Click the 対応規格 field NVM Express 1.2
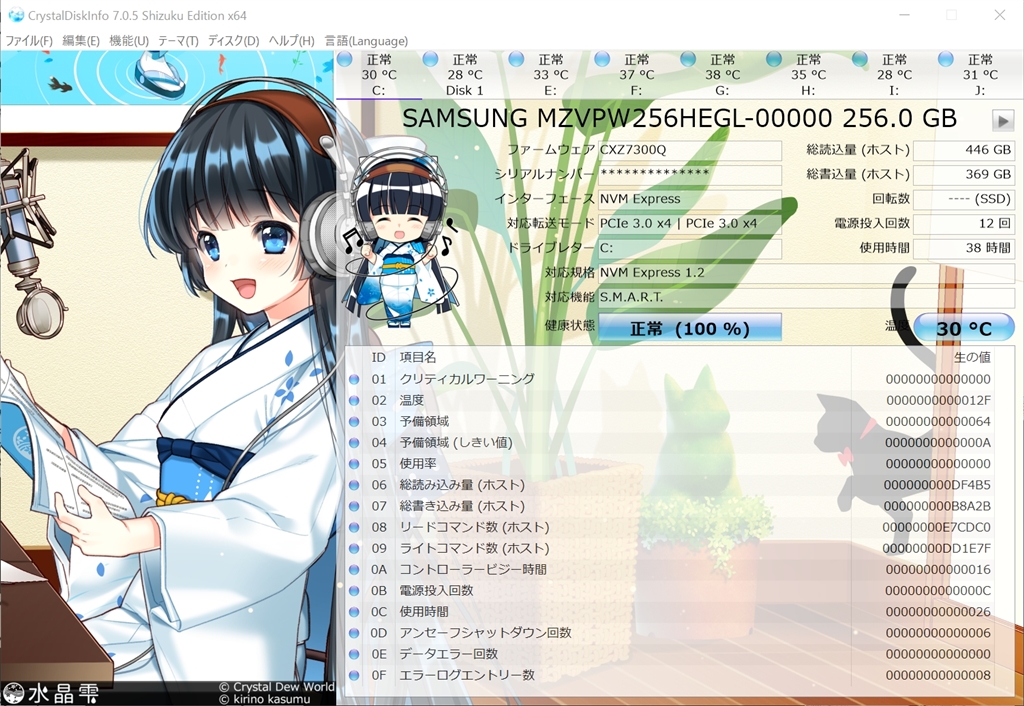Viewport: 1024px width, 706px height. pos(807,272)
